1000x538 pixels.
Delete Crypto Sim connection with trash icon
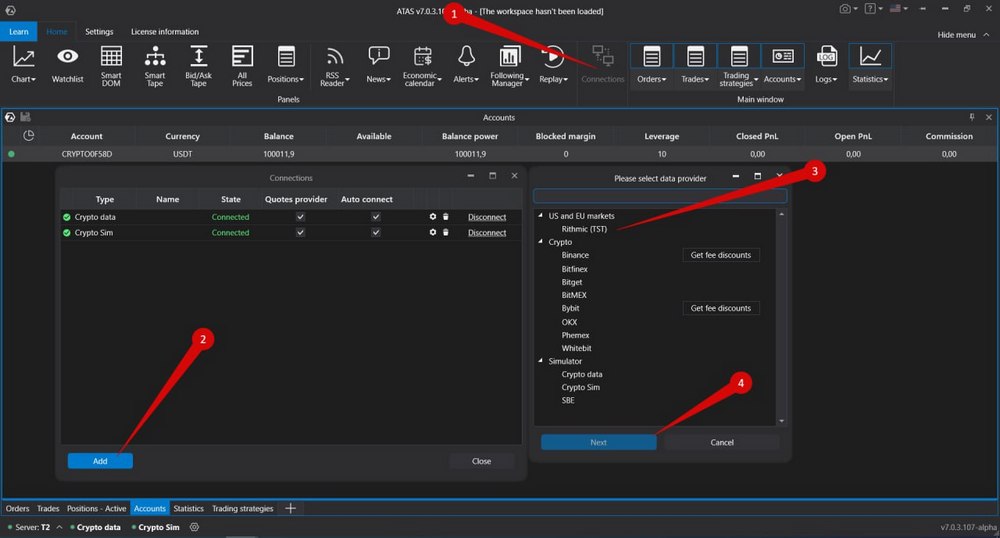(x=446, y=232)
